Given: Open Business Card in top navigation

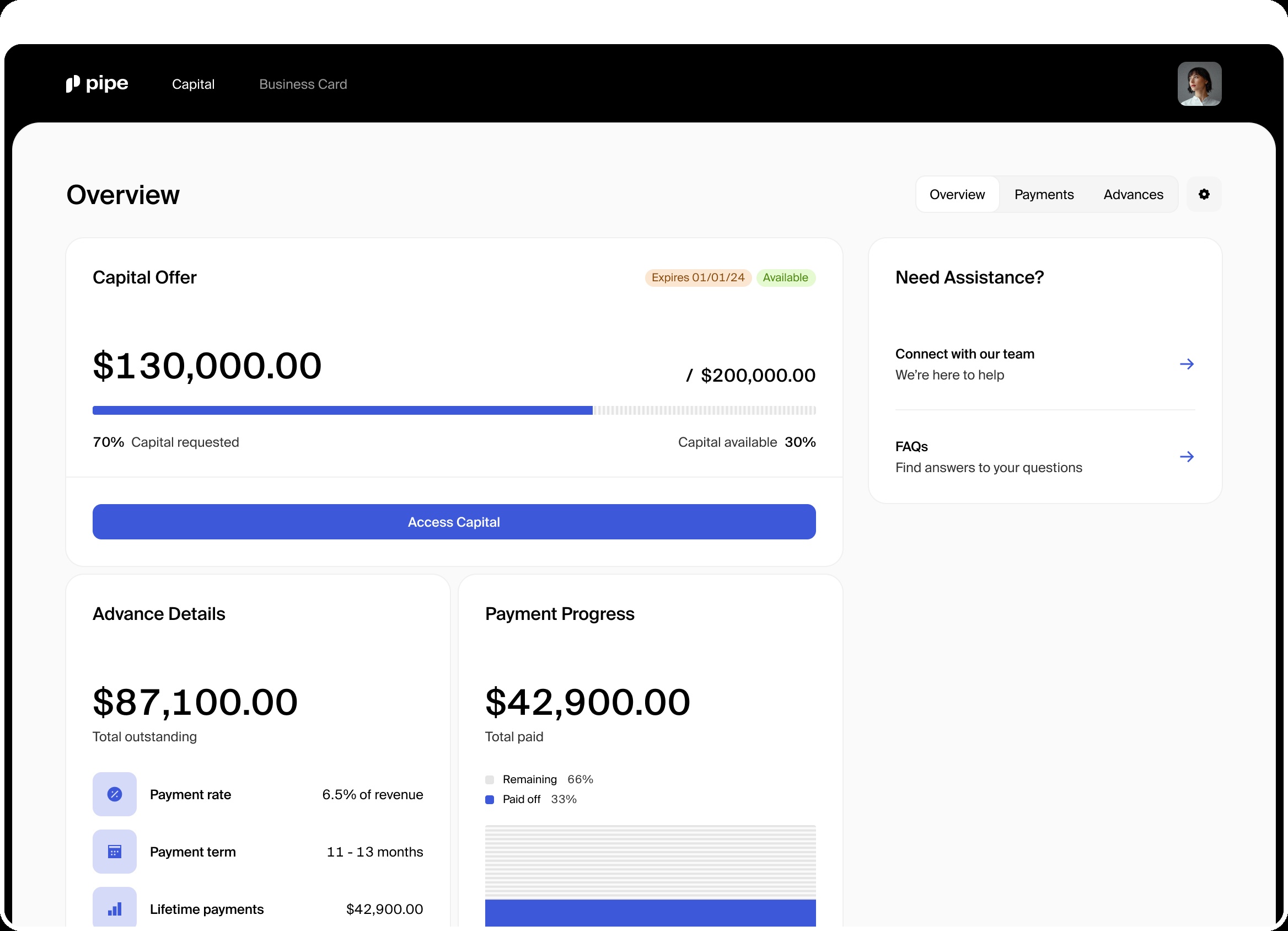Looking at the screenshot, I should point(303,84).
